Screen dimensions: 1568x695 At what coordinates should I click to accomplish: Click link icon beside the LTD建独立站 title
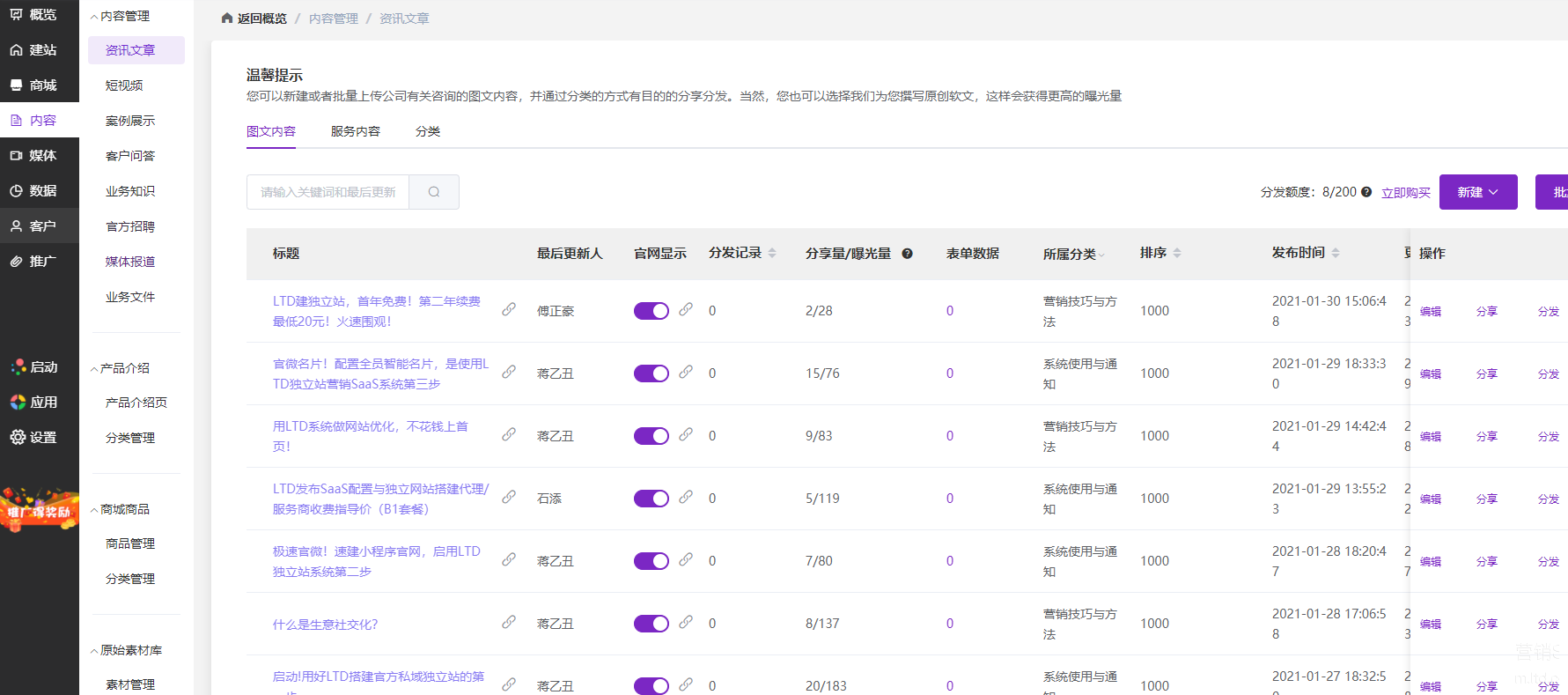509,309
